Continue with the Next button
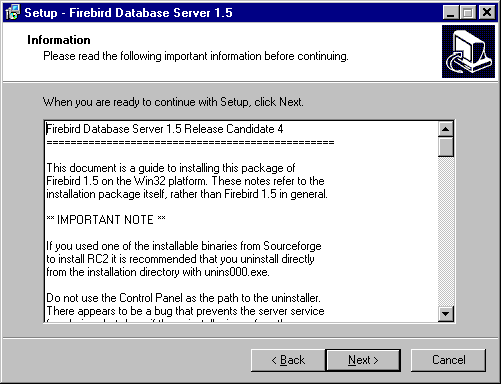Viewport: 501px width, 384px height. coord(363,360)
